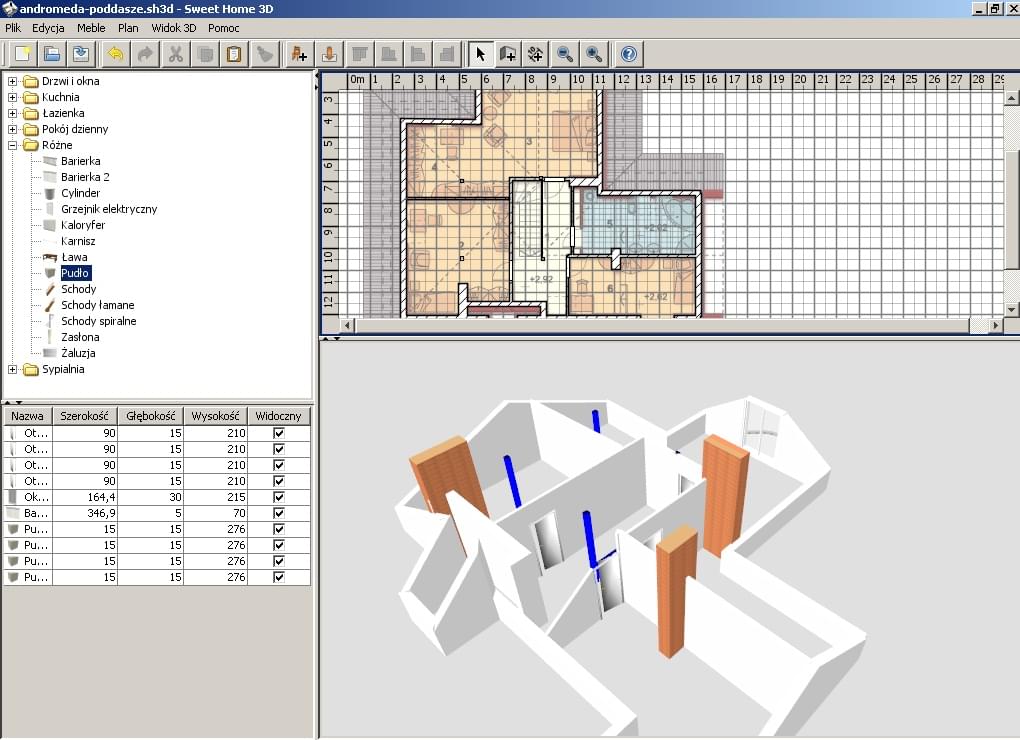Click plan's vertical scrollbar thumb

(1012, 209)
